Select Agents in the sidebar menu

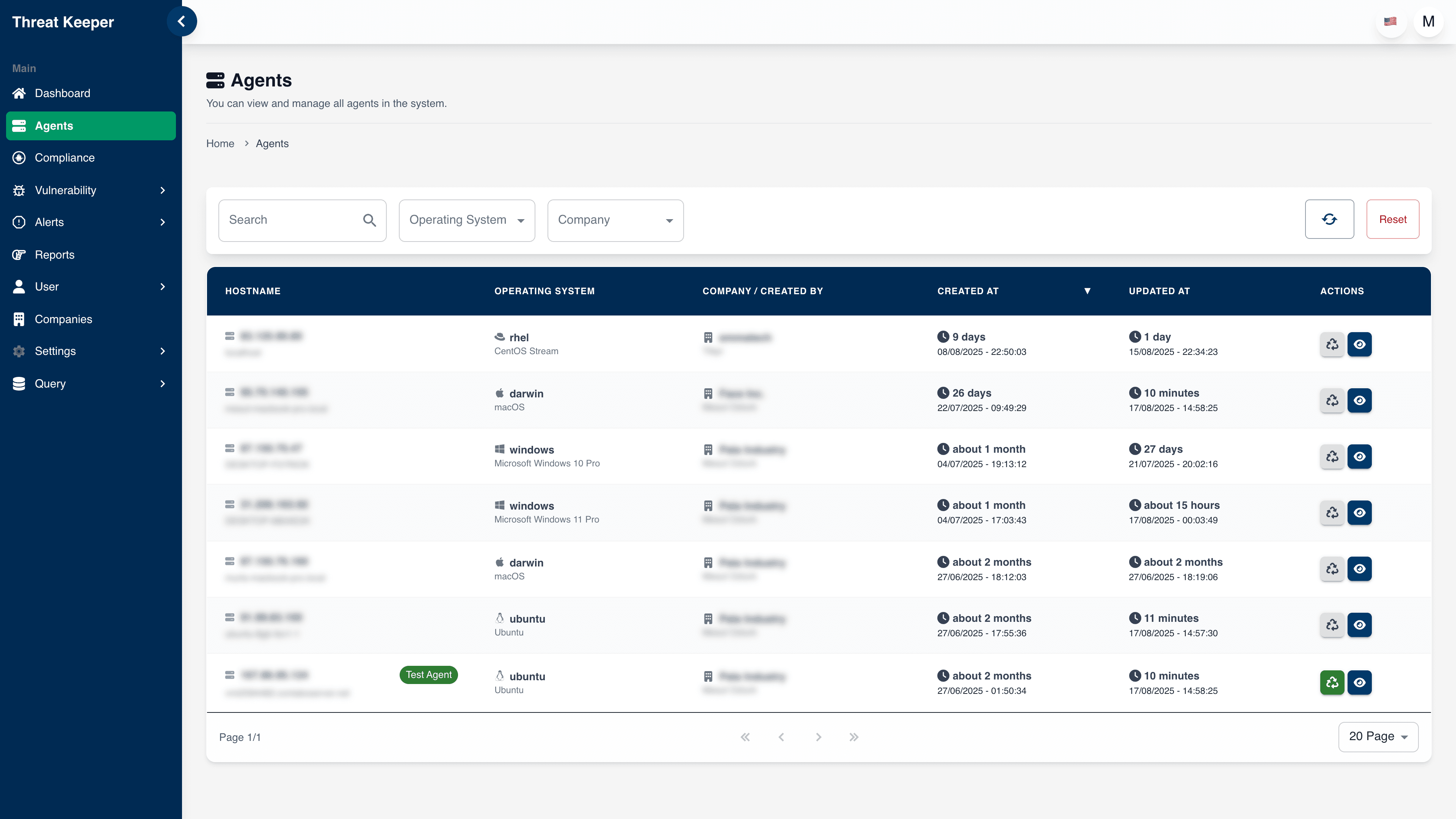click(54, 126)
